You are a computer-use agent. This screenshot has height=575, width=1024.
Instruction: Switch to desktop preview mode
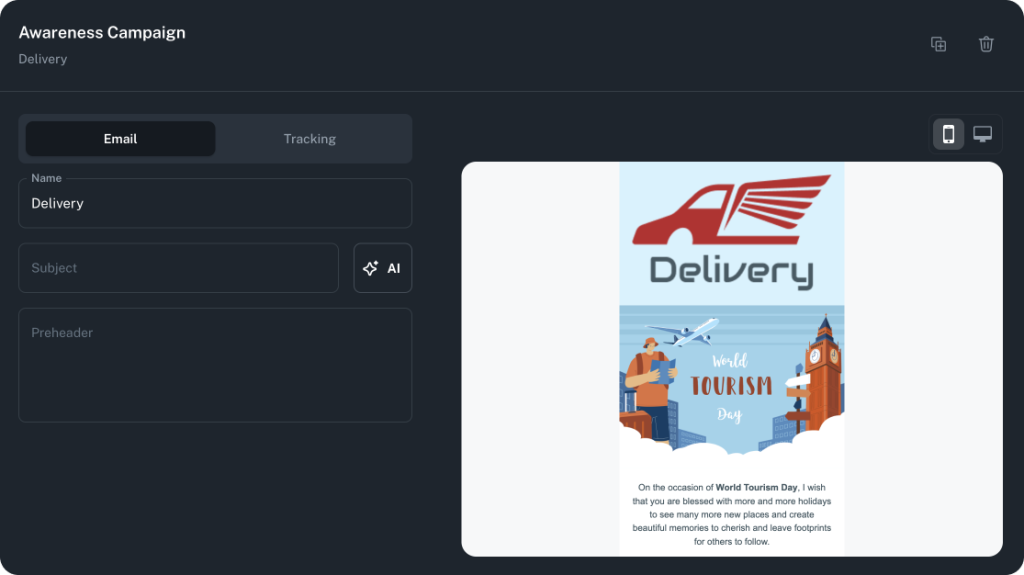pyautogui.click(x=983, y=134)
